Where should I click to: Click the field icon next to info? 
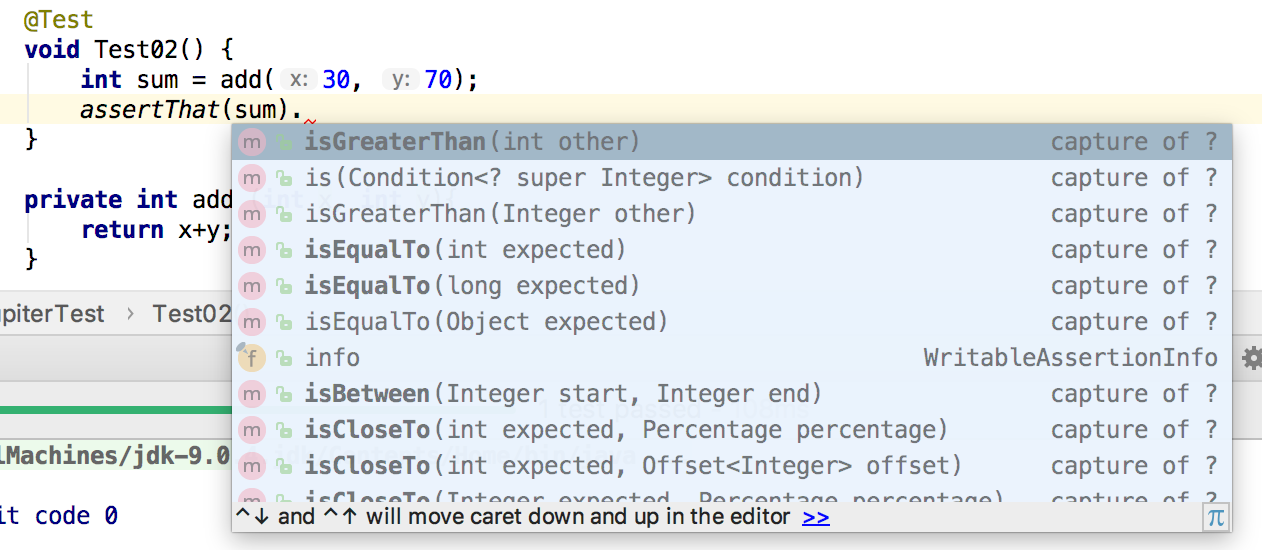[251, 358]
